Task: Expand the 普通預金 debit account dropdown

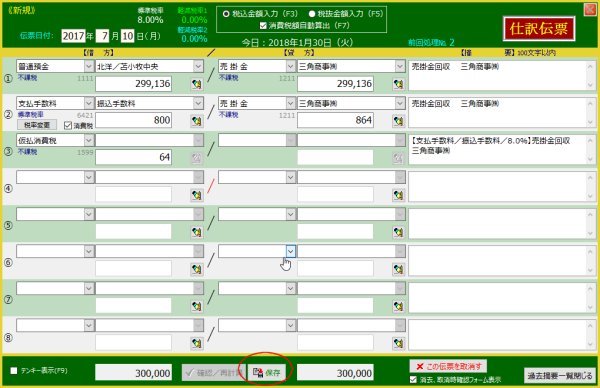Action: coord(89,66)
